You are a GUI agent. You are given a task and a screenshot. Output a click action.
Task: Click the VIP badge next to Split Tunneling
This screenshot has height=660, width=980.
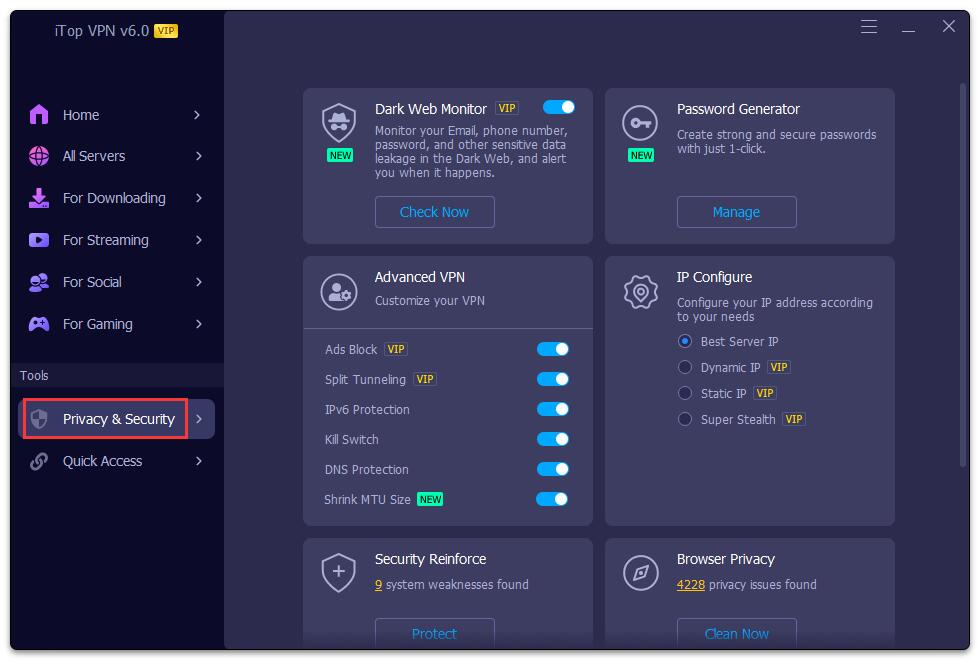coord(425,379)
